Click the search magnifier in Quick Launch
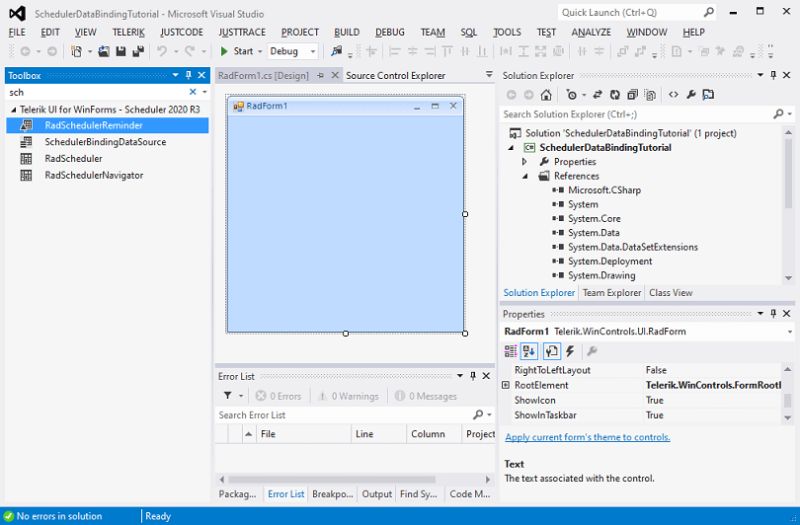The width and height of the screenshot is (800, 525). (709, 12)
